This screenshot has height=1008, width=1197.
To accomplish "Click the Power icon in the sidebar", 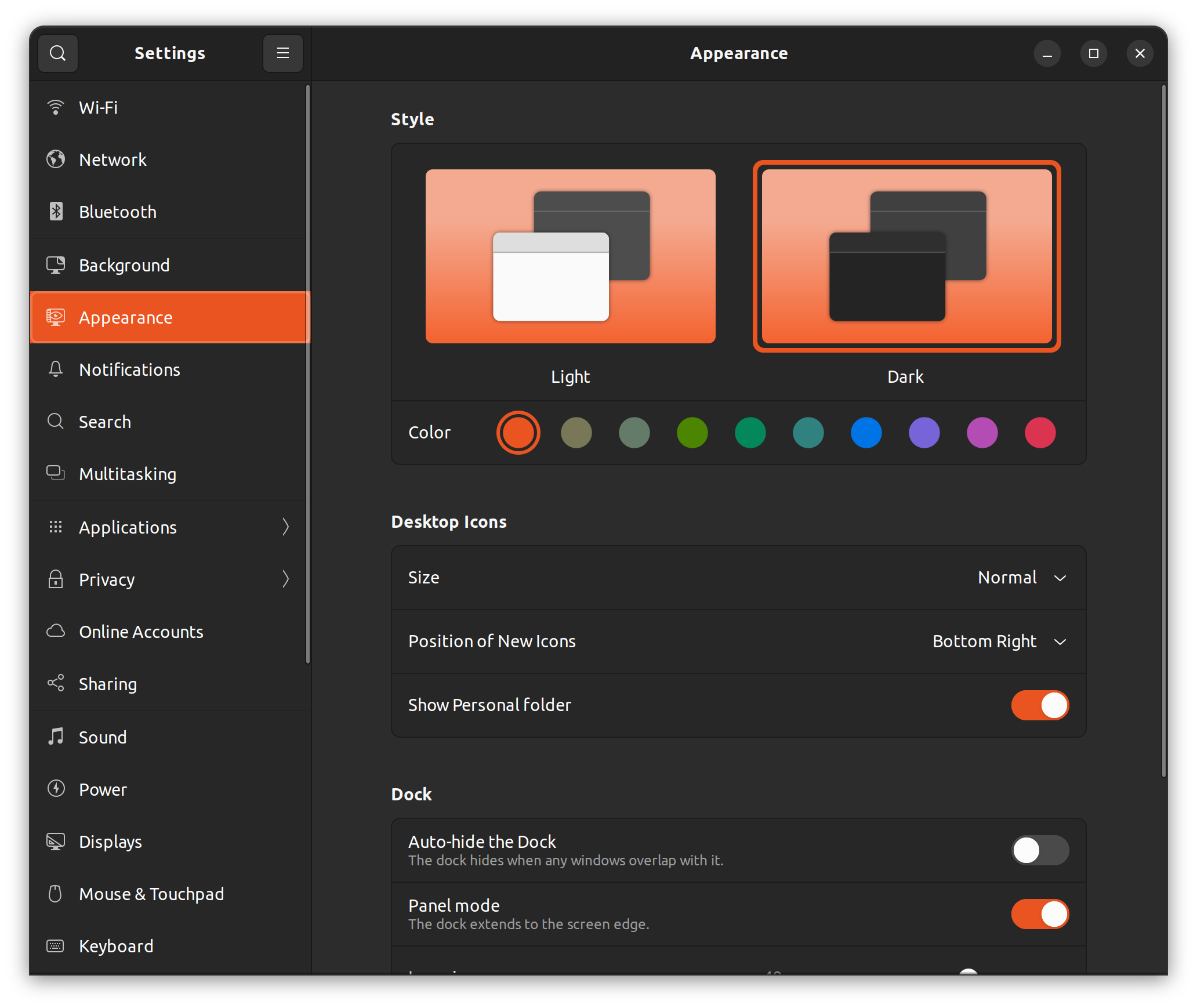I will click(56, 789).
